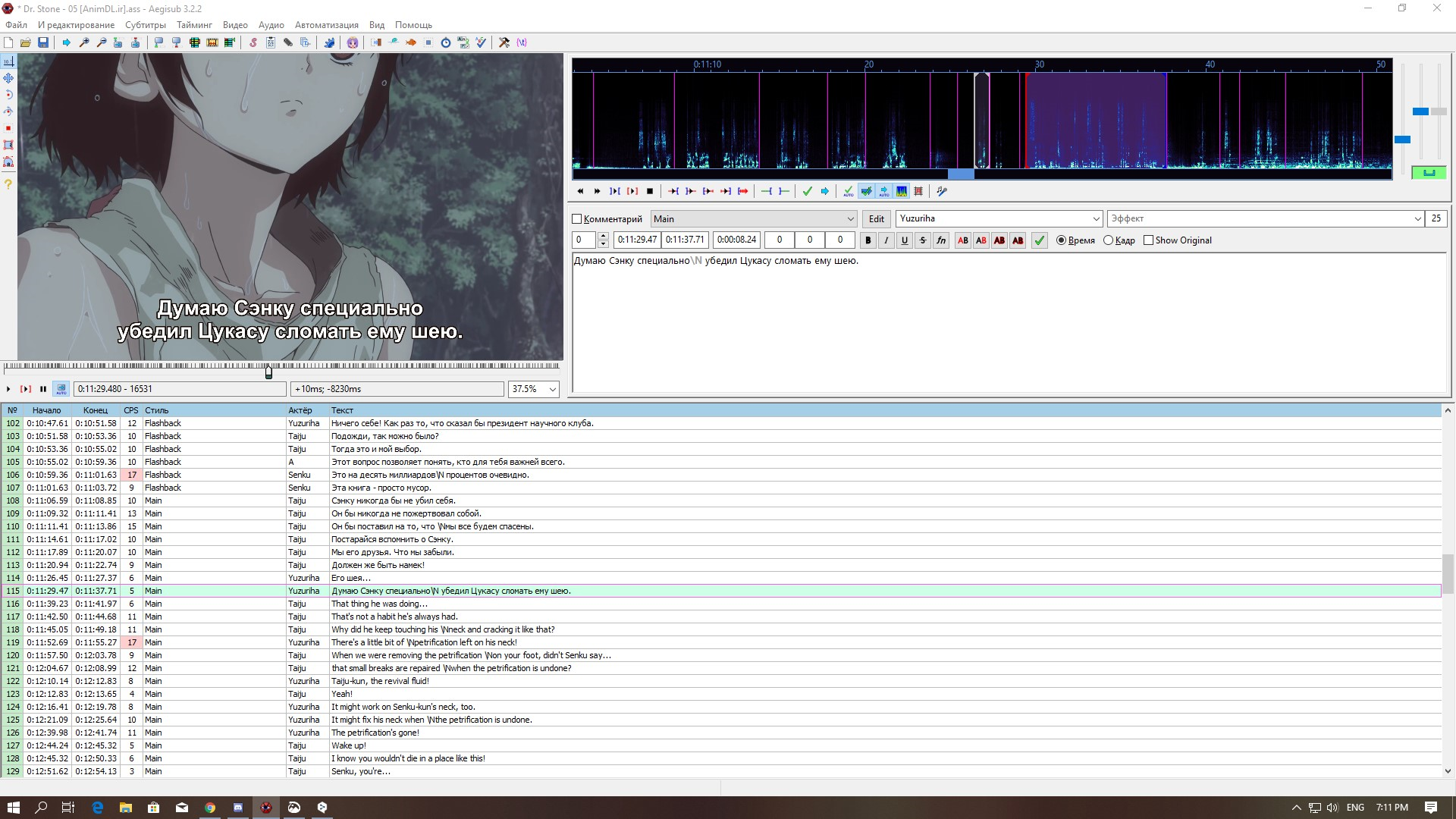Open subtitles with the folder icon
This screenshot has width=1456, height=819.
(x=26, y=42)
